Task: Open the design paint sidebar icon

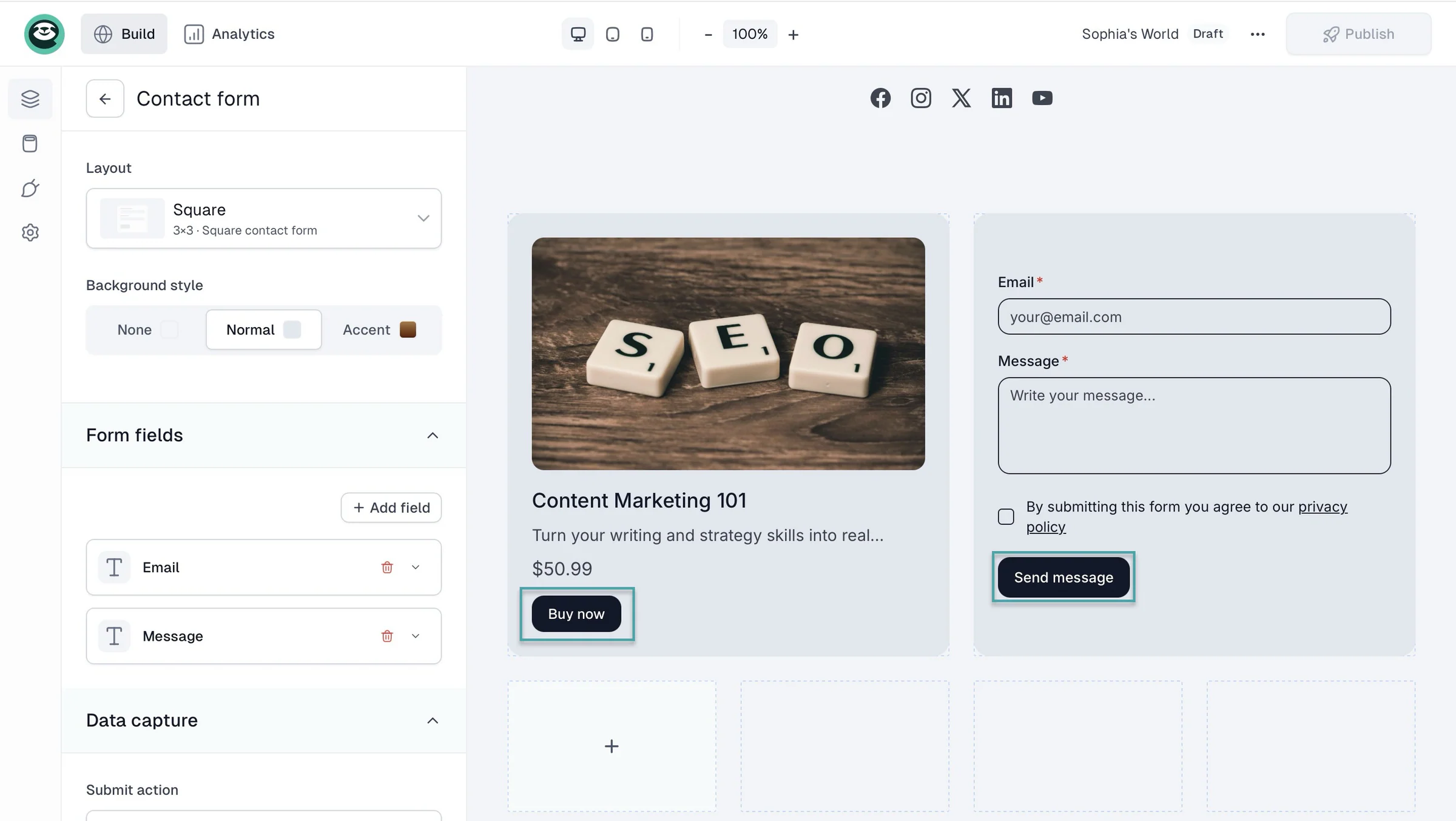Action: (30, 188)
